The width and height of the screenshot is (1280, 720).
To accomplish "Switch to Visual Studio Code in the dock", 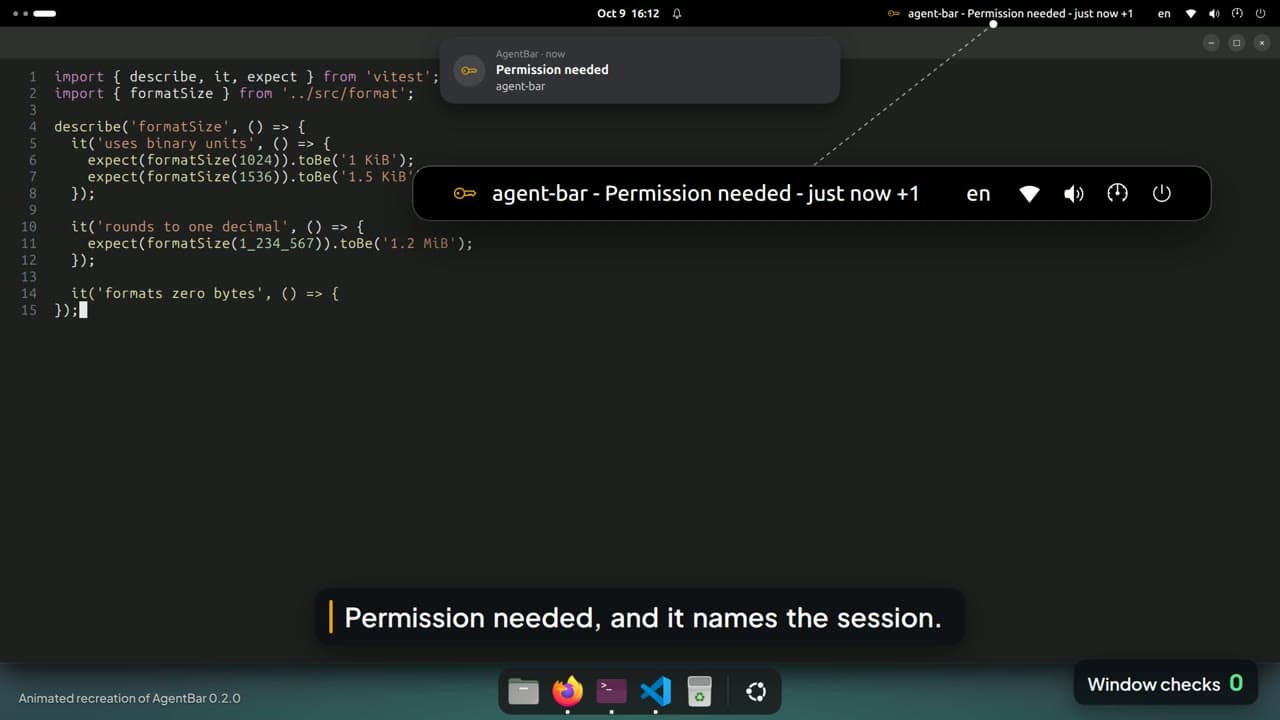I will 655,691.
